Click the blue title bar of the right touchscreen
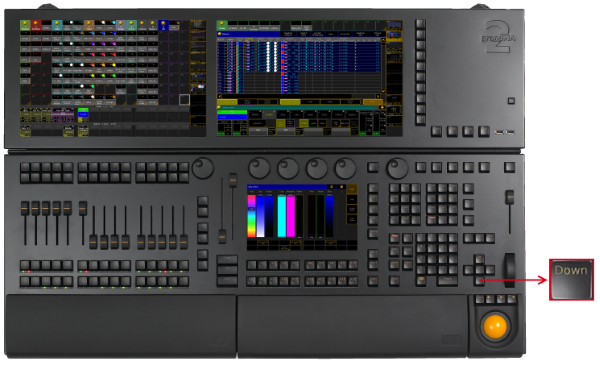The width and height of the screenshot is (600, 366). point(249,34)
